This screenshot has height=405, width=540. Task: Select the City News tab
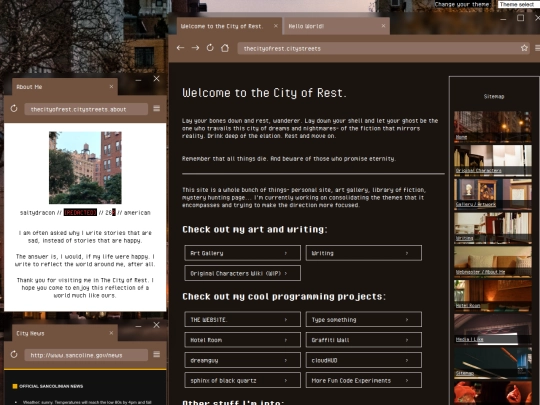tap(65, 333)
